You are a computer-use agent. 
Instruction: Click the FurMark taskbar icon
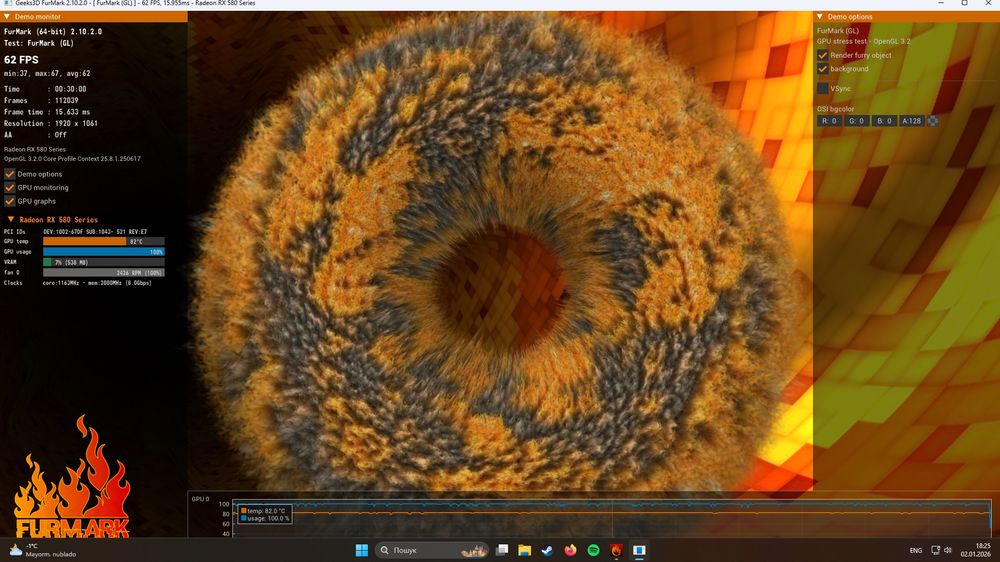pos(616,550)
